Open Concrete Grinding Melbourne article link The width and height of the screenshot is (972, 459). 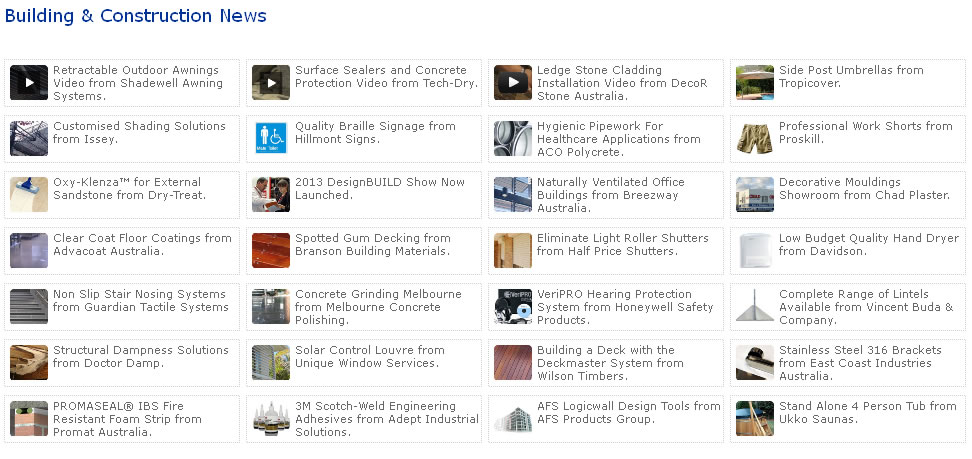coord(378,307)
